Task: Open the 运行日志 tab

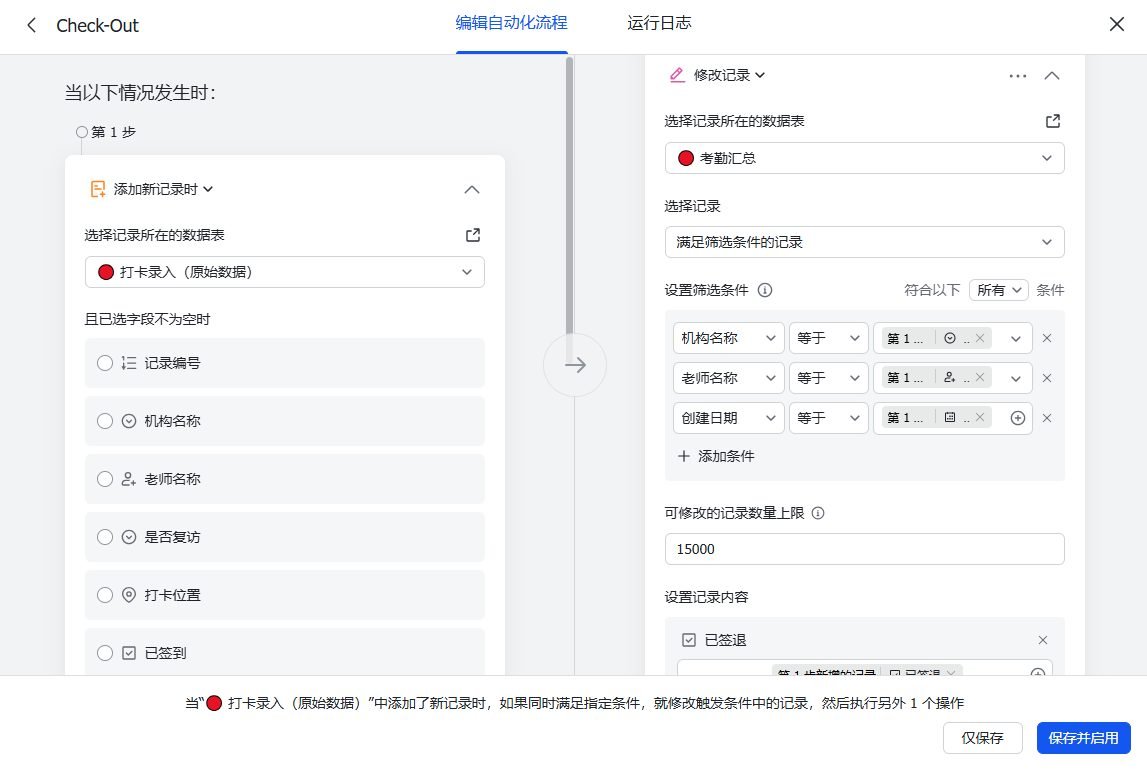Action: [x=658, y=23]
